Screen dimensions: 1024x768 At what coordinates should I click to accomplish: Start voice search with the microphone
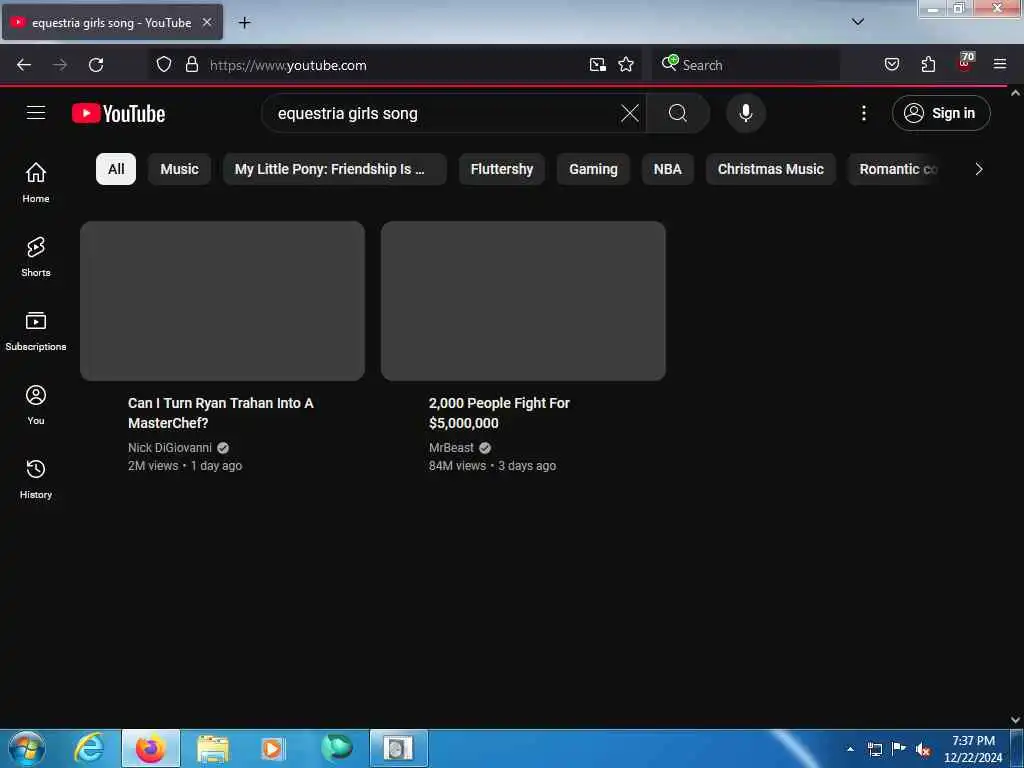point(746,113)
